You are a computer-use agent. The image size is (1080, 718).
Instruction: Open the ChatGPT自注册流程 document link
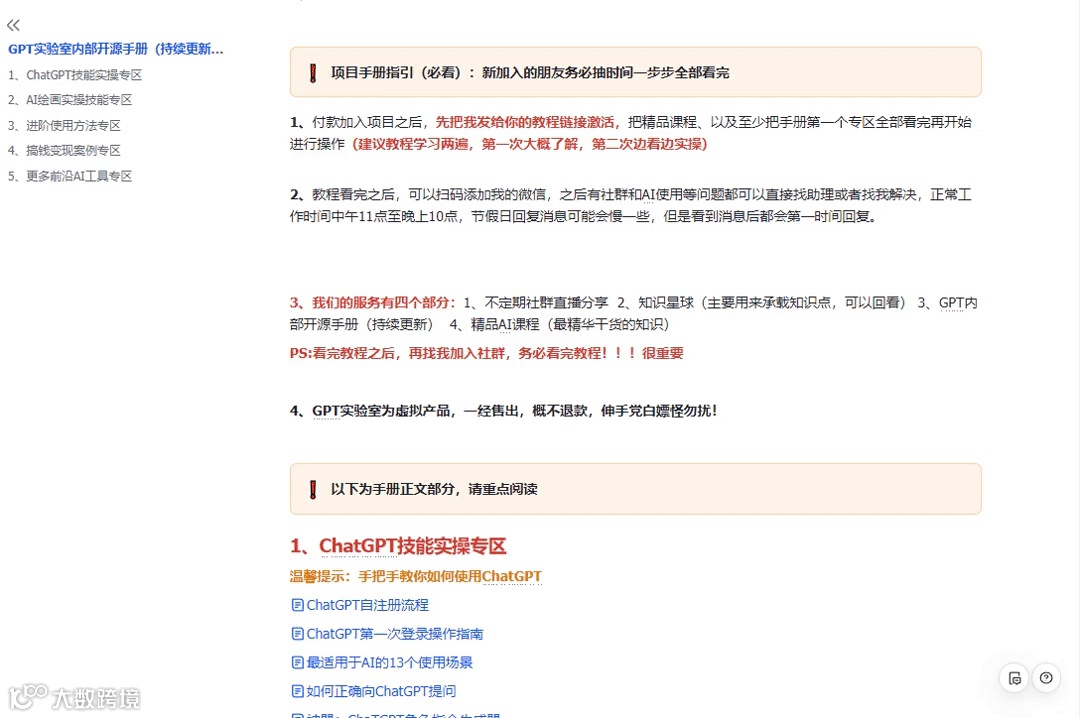(x=367, y=604)
